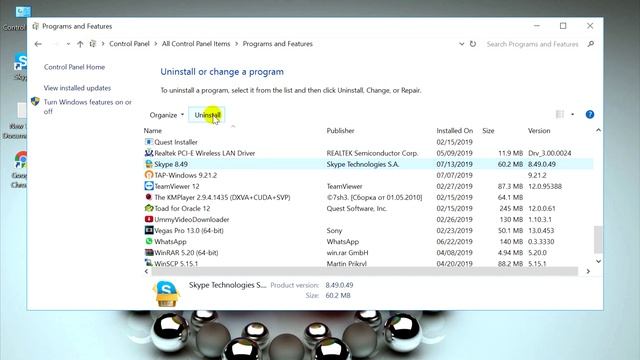
Task: Select the WinRAR 5.20 icon
Action: pyautogui.click(x=149, y=252)
